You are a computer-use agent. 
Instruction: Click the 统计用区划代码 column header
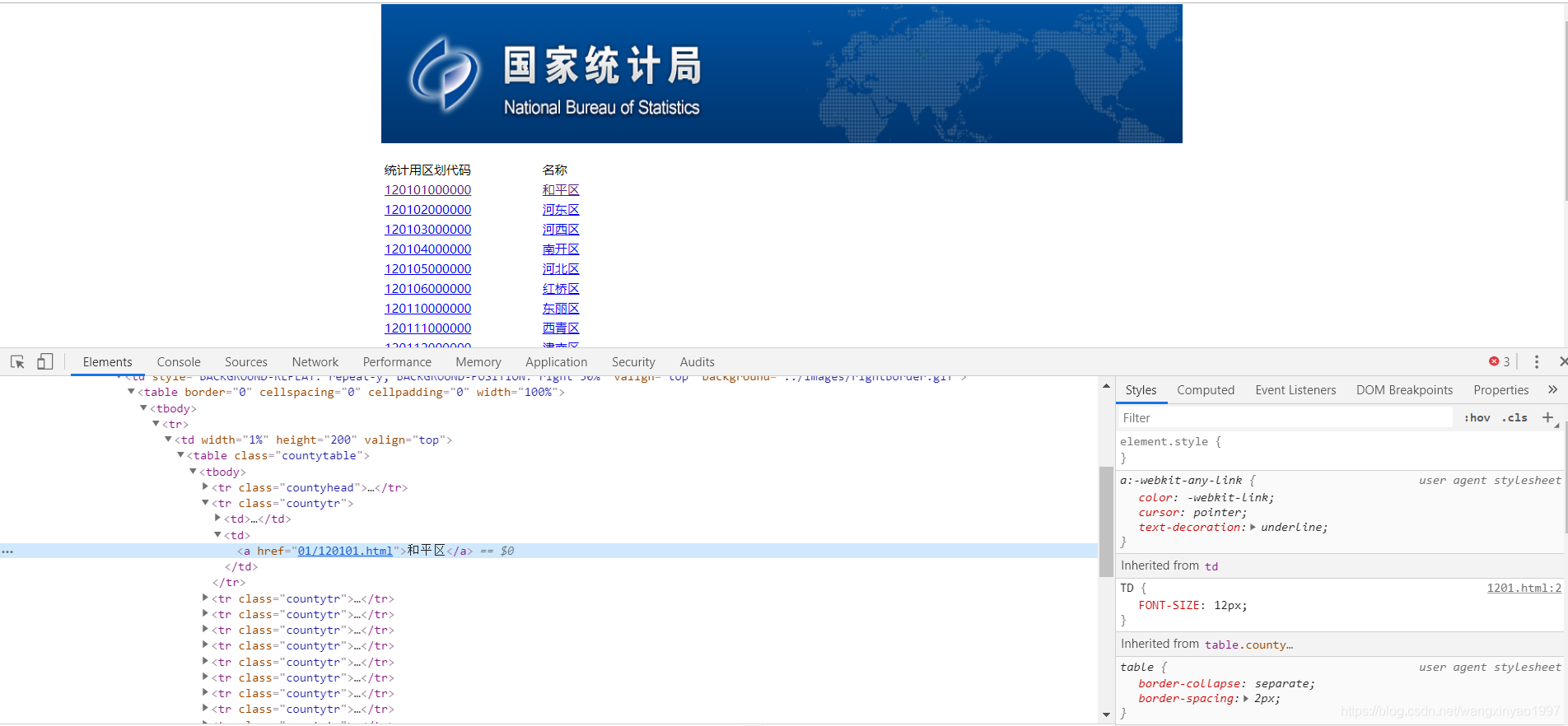click(x=427, y=170)
